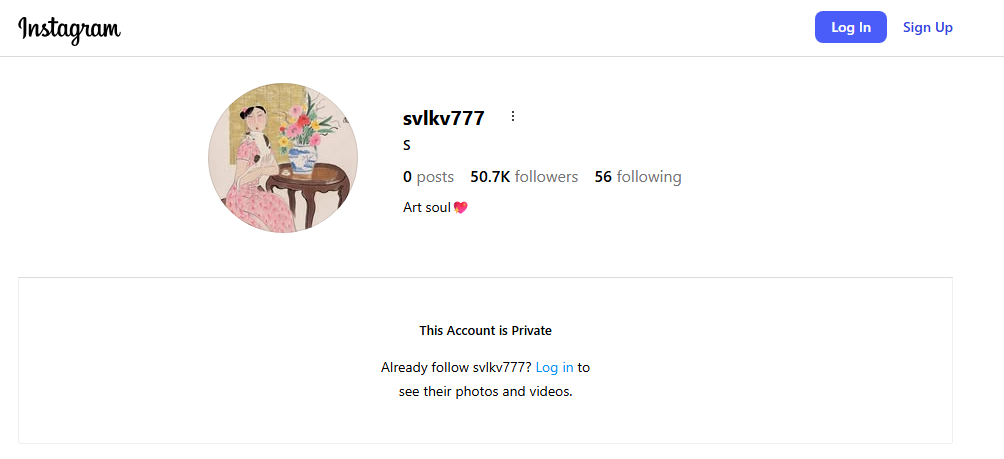This screenshot has width=1004, height=459.
Task: Follow the inline Log in link
Action: pos(555,367)
